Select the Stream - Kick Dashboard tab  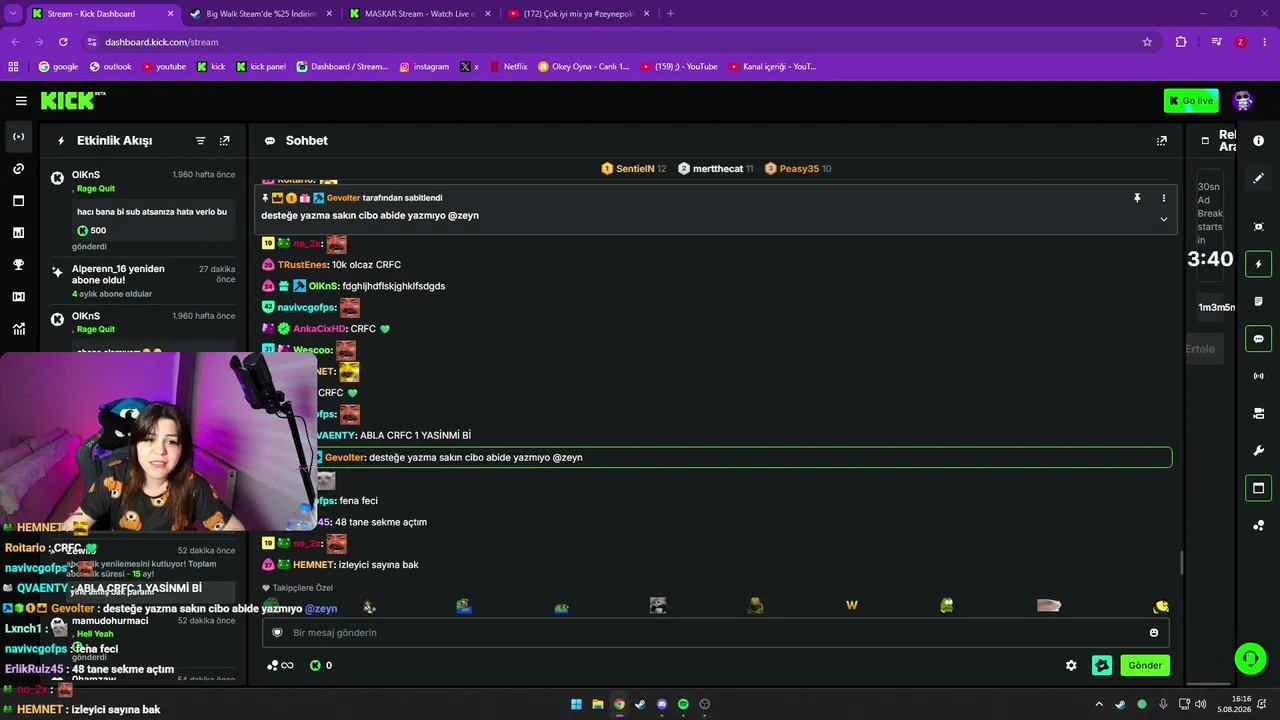click(x=102, y=14)
